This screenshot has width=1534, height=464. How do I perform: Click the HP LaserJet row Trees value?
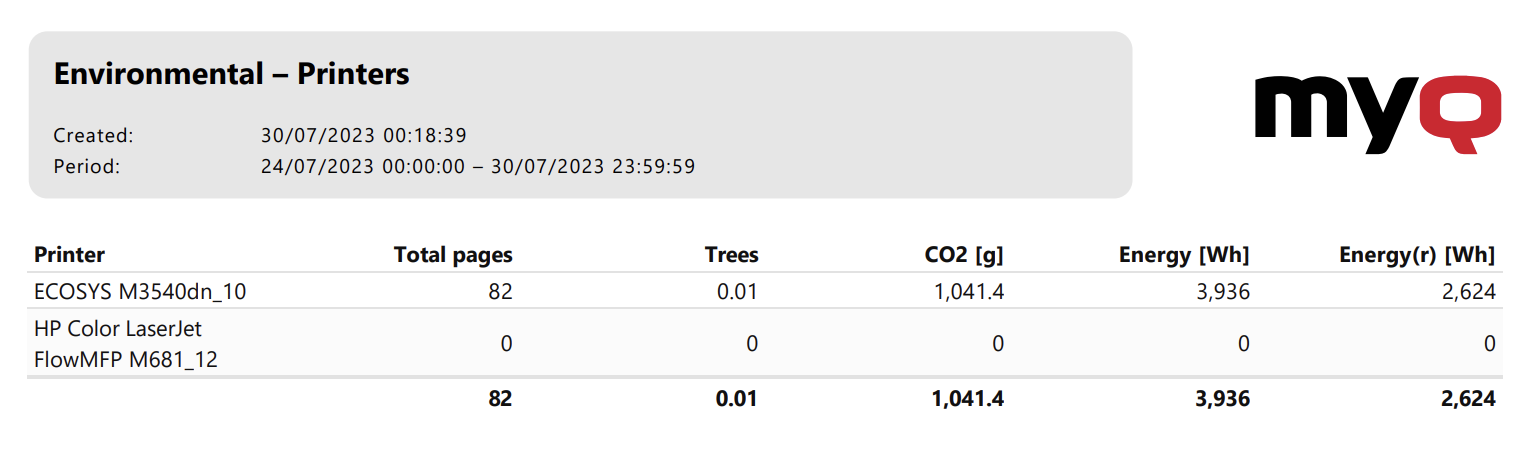click(x=751, y=344)
